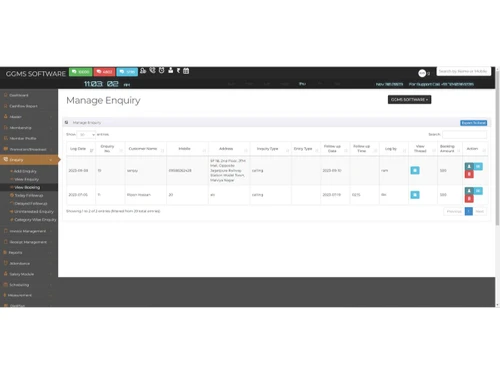Delete the Ripon Hossain enquiry with red icon
Screen dimensions: 500x375
(469, 199)
